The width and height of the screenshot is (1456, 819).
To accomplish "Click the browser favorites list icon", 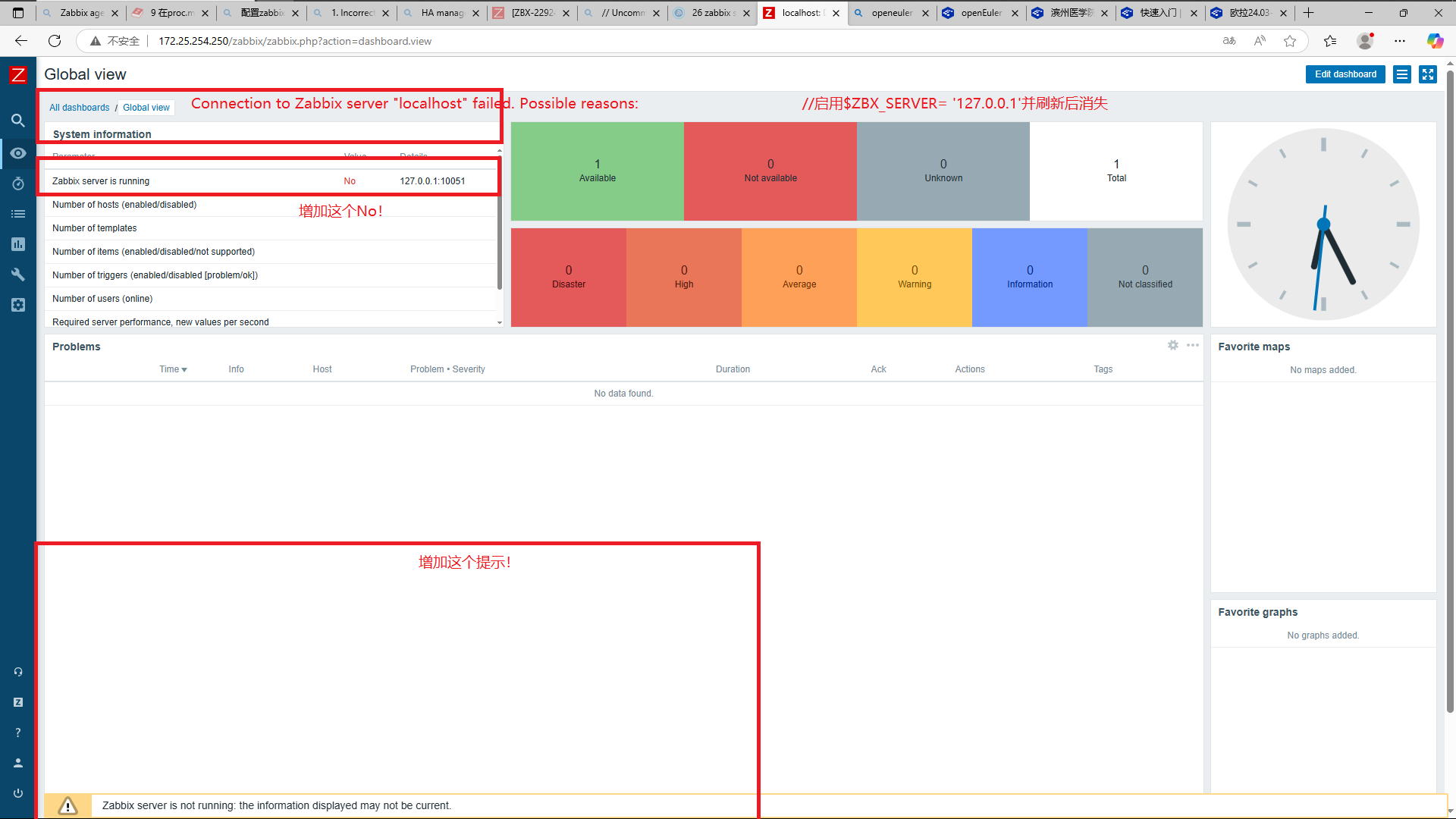I will [1330, 41].
